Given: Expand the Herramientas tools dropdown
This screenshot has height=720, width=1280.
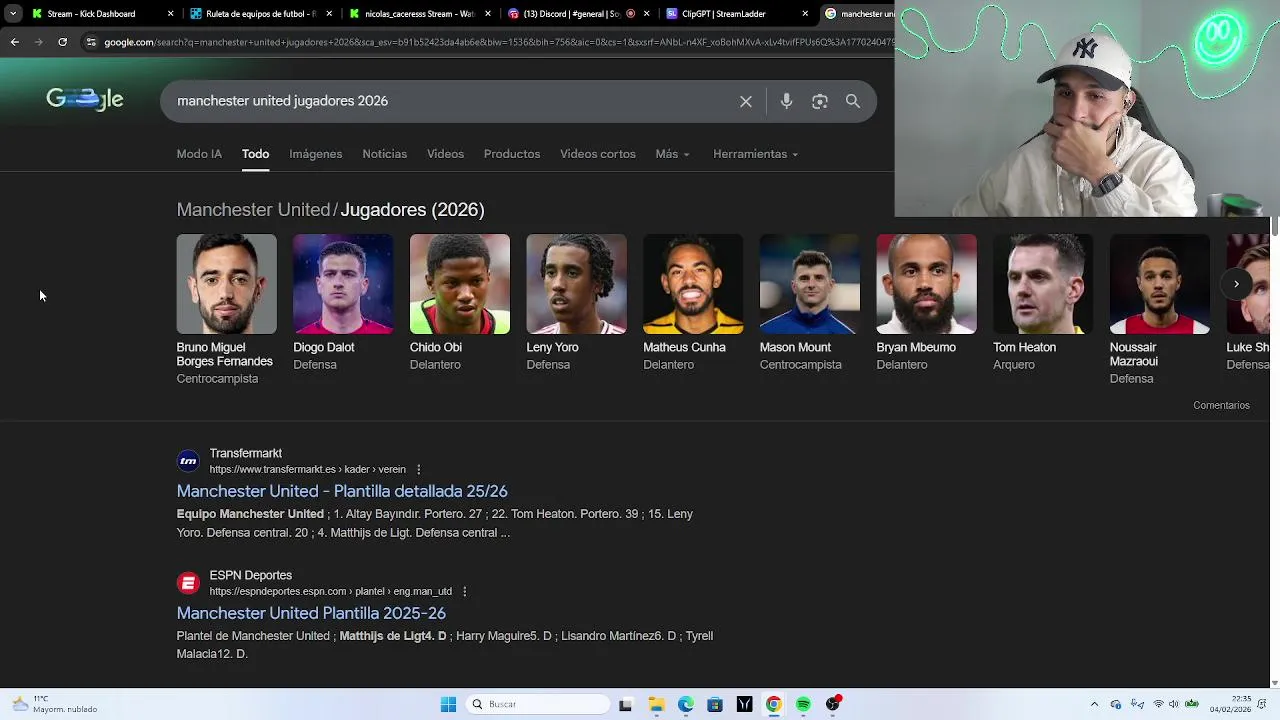Looking at the screenshot, I should (x=755, y=154).
